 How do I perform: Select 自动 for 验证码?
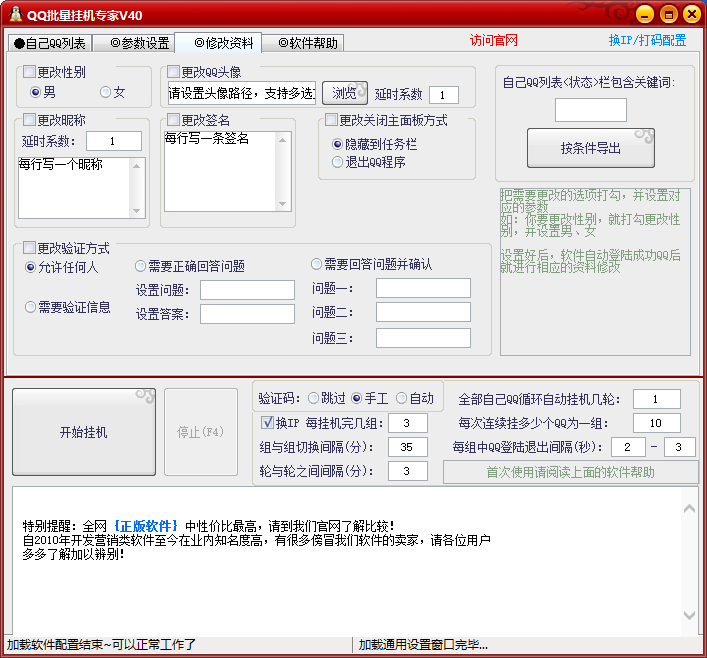(x=401, y=398)
